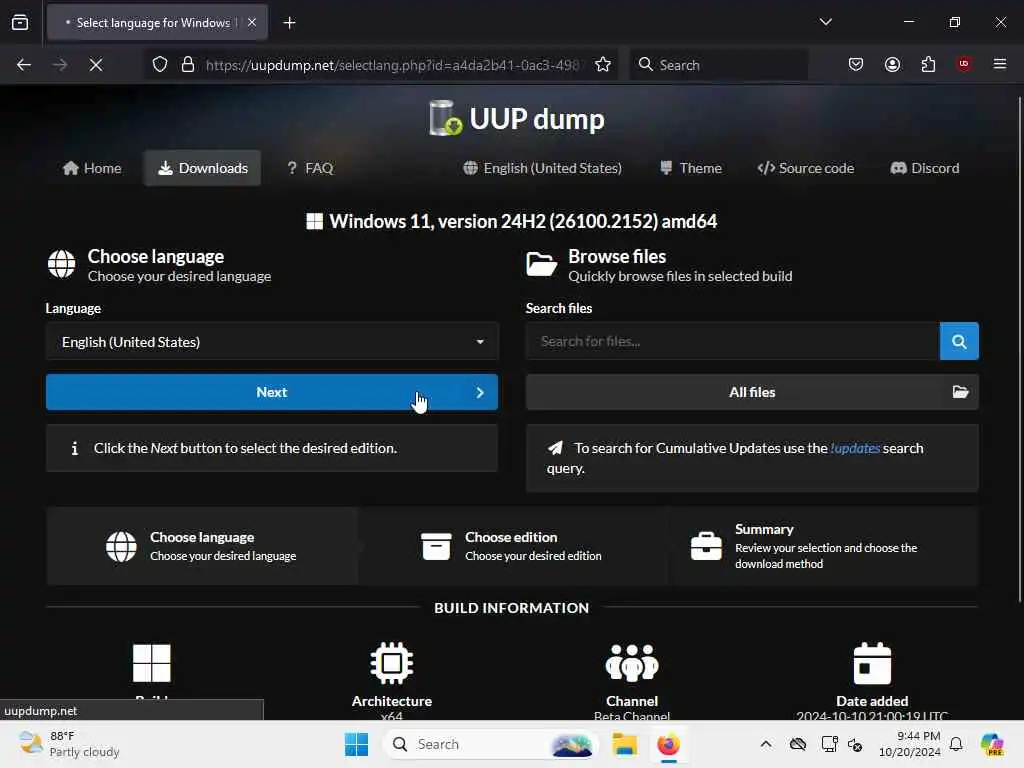The width and height of the screenshot is (1024, 768).
Task: Click the Architecture chip icon
Action: (392, 663)
